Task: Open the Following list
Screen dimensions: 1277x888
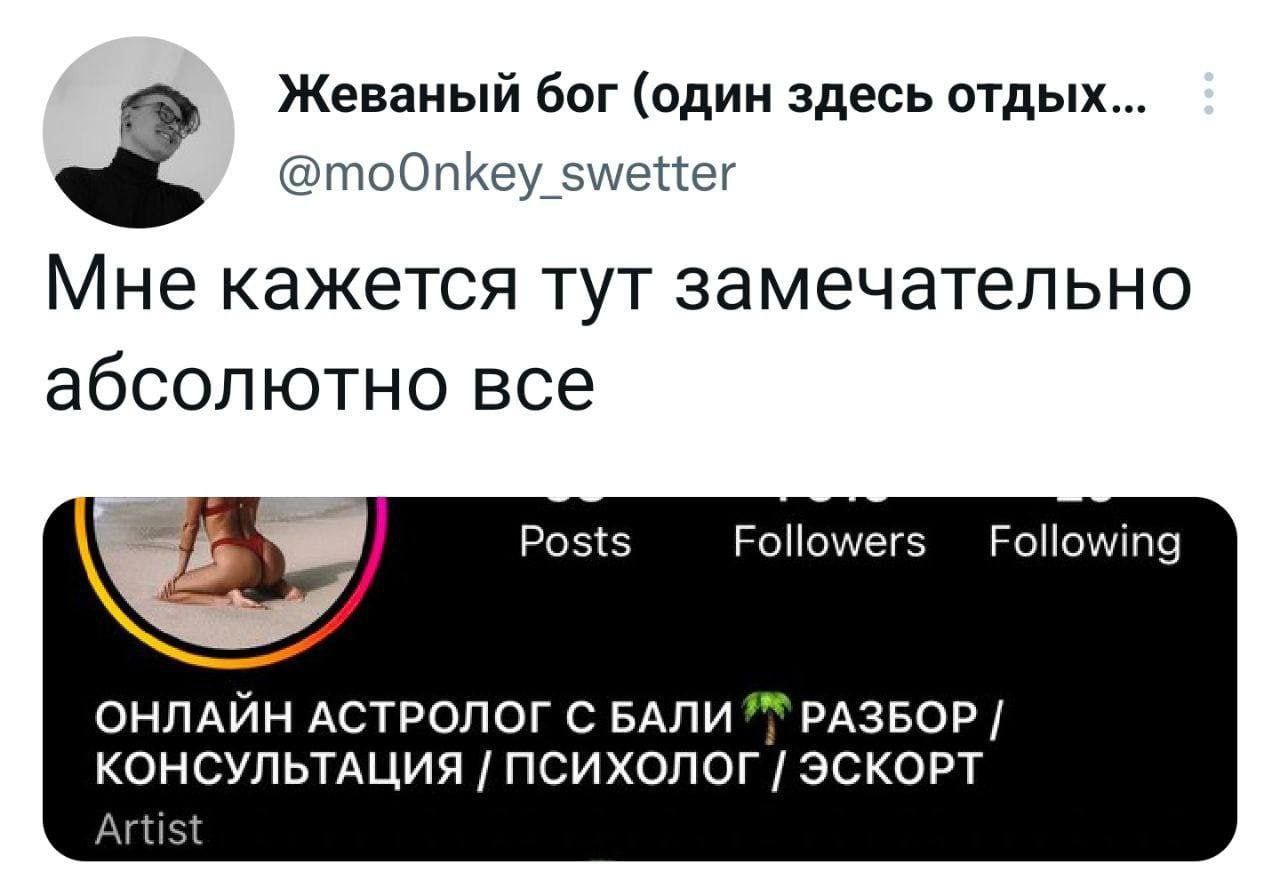Action: (1085, 545)
